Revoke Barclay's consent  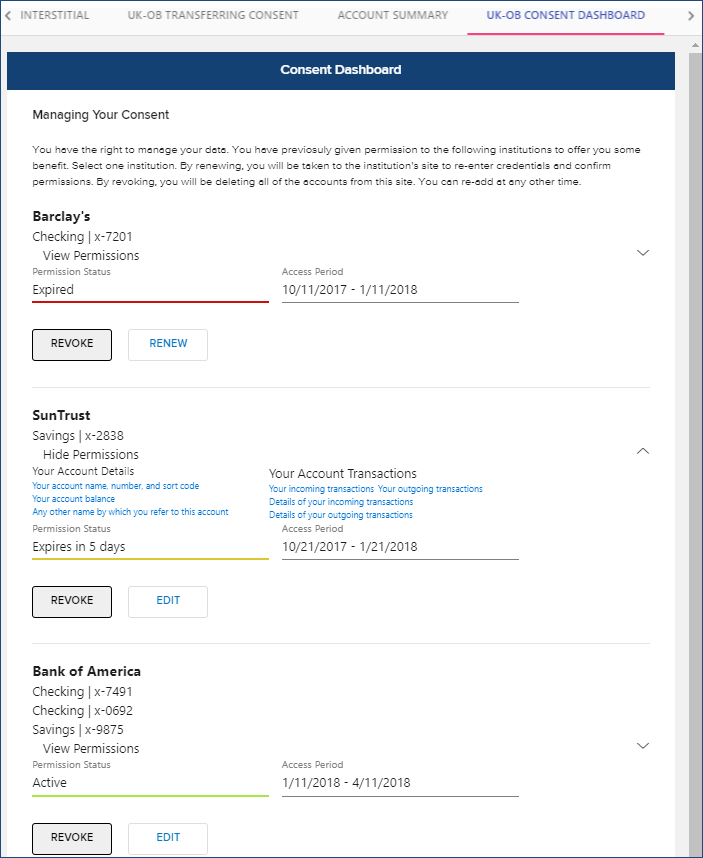click(72, 344)
